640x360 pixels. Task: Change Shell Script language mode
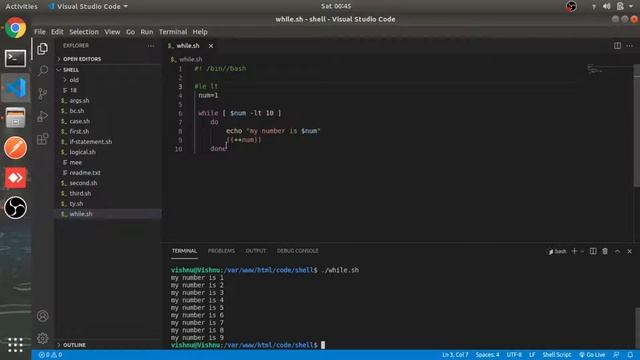pos(556,355)
